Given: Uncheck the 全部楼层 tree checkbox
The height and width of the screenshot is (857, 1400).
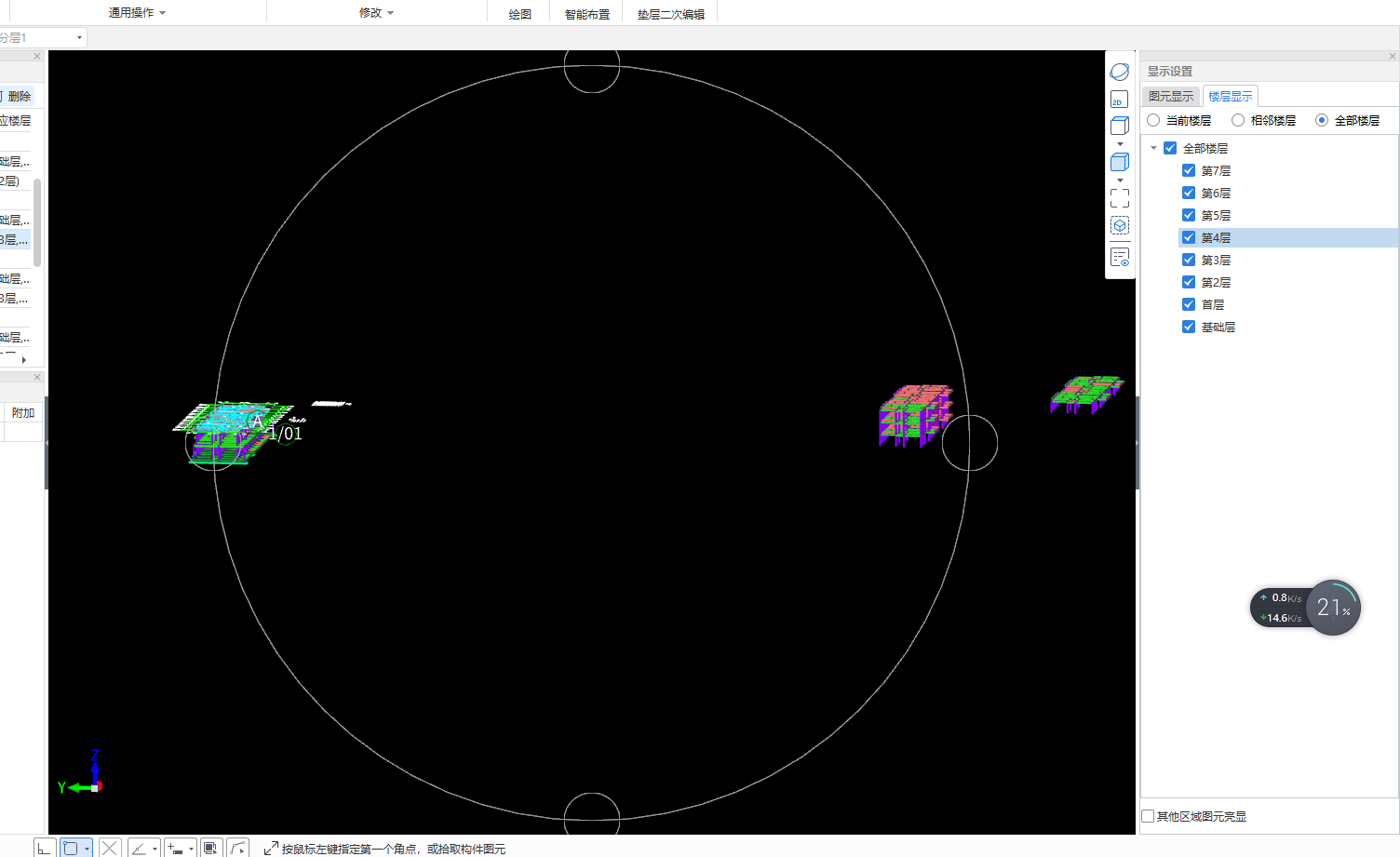Looking at the screenshot, I should [x=1170, y=148].
